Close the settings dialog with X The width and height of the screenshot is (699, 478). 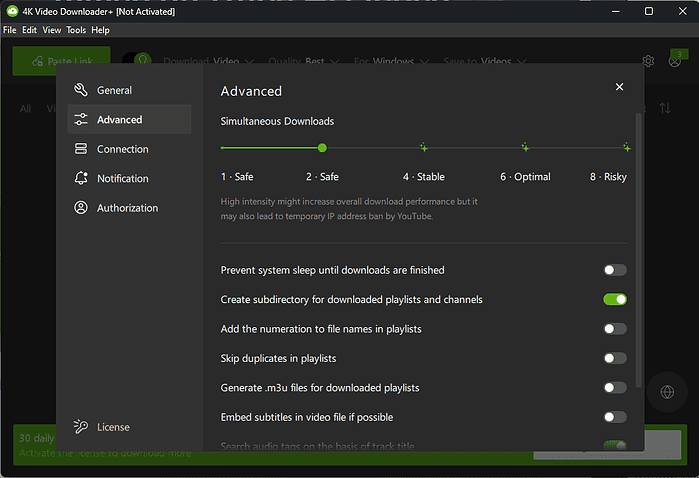(x=619, y=87)
